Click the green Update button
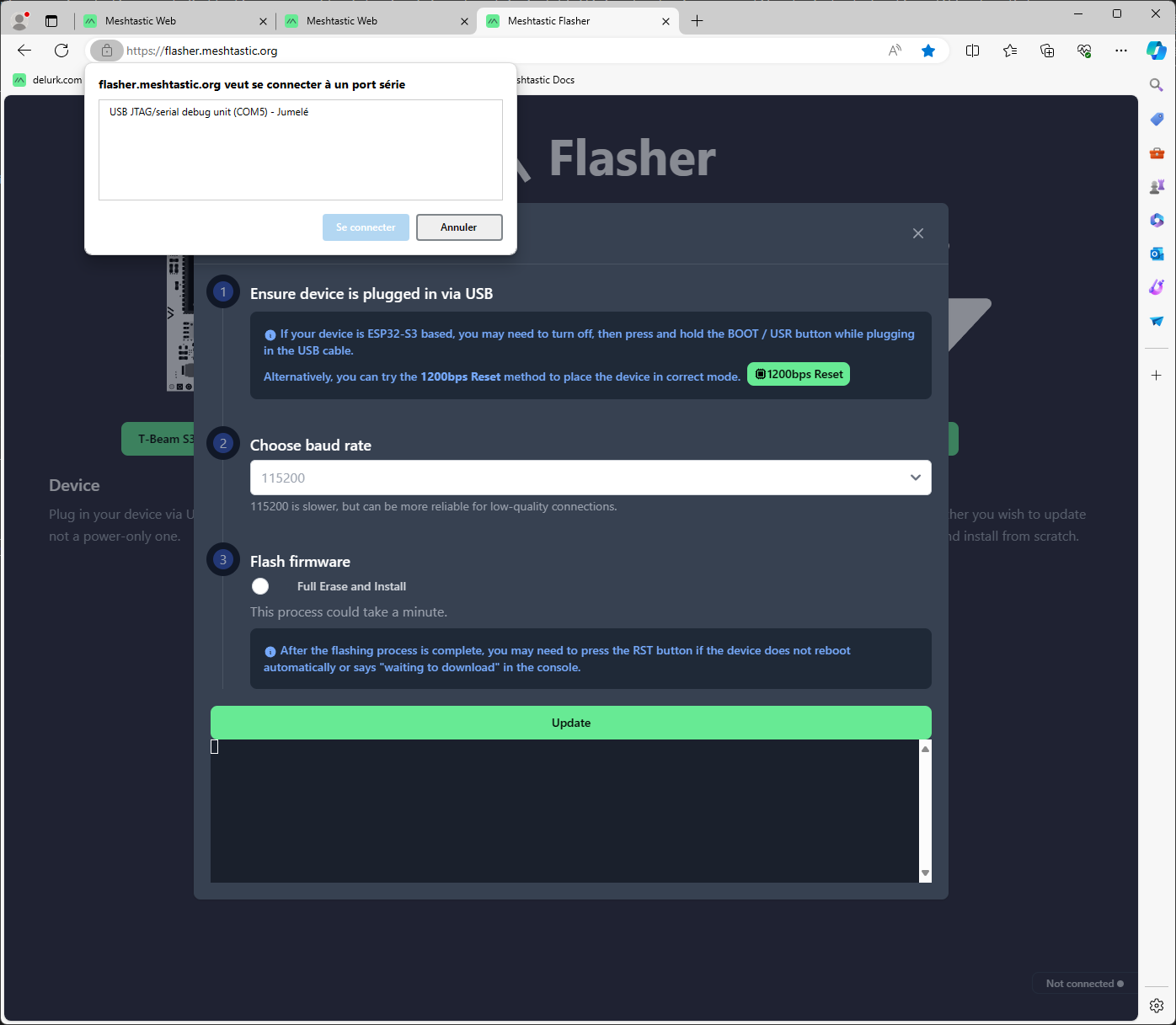Image resolution: width=1176 pixels, height=1025 pixels. pos(571,723)
